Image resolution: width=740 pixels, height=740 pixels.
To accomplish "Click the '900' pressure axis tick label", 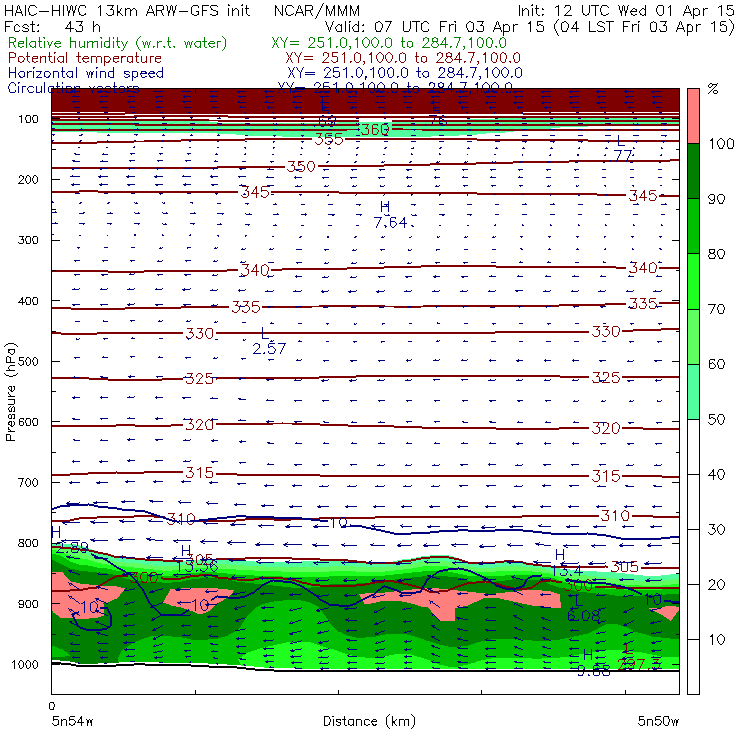I will pyautogui.click(x=28, y=604).
